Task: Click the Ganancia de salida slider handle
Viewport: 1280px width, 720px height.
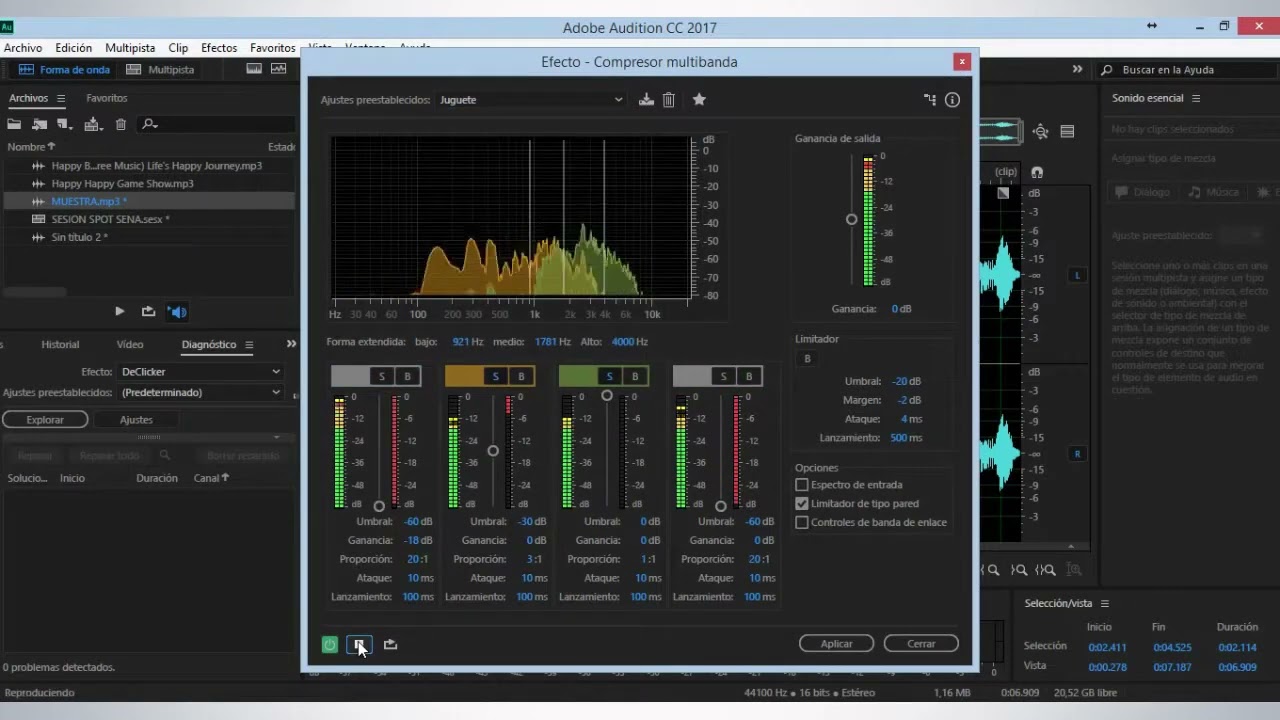Action: [x=851, y=219]
